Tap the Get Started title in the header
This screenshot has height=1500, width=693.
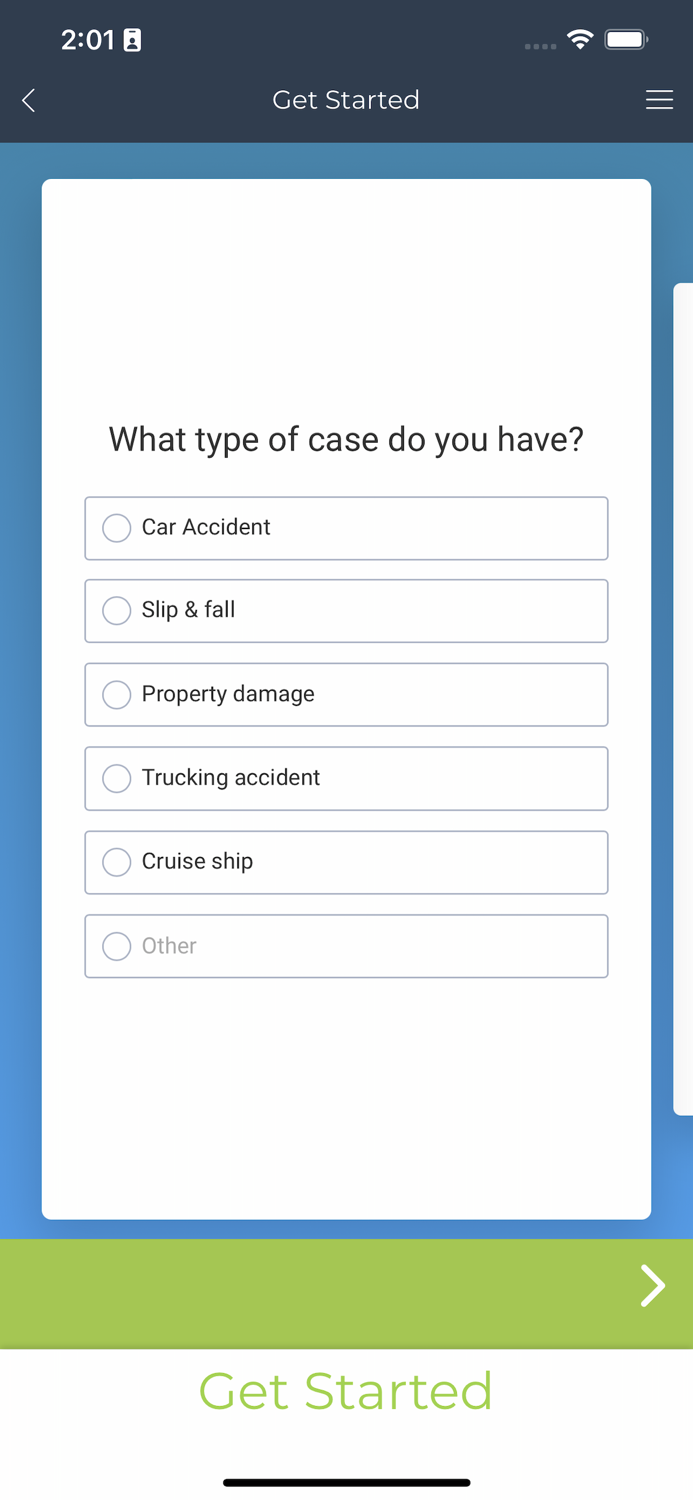[x=346, y=100]
